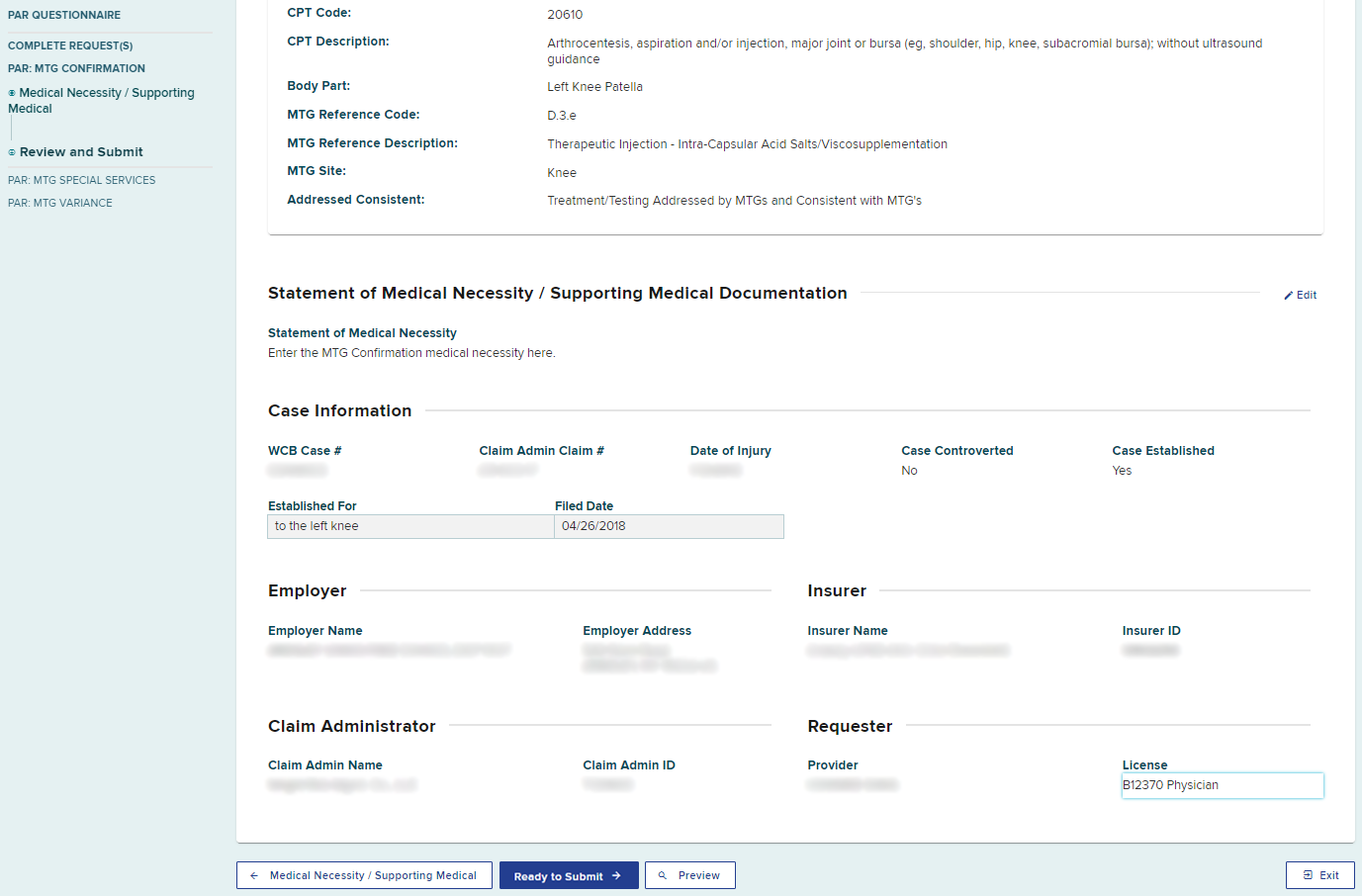Go to COMPLETE REQUEST(S) in the sidebar
This screenshot has width=1362, height=896.
pyautogui.click(x=70, y=45)
